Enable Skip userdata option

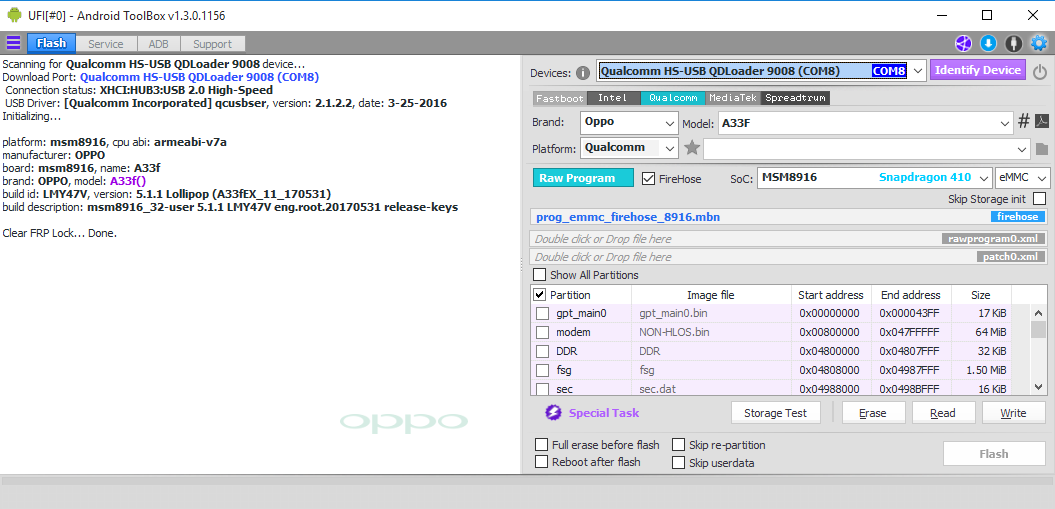point(678,463)
